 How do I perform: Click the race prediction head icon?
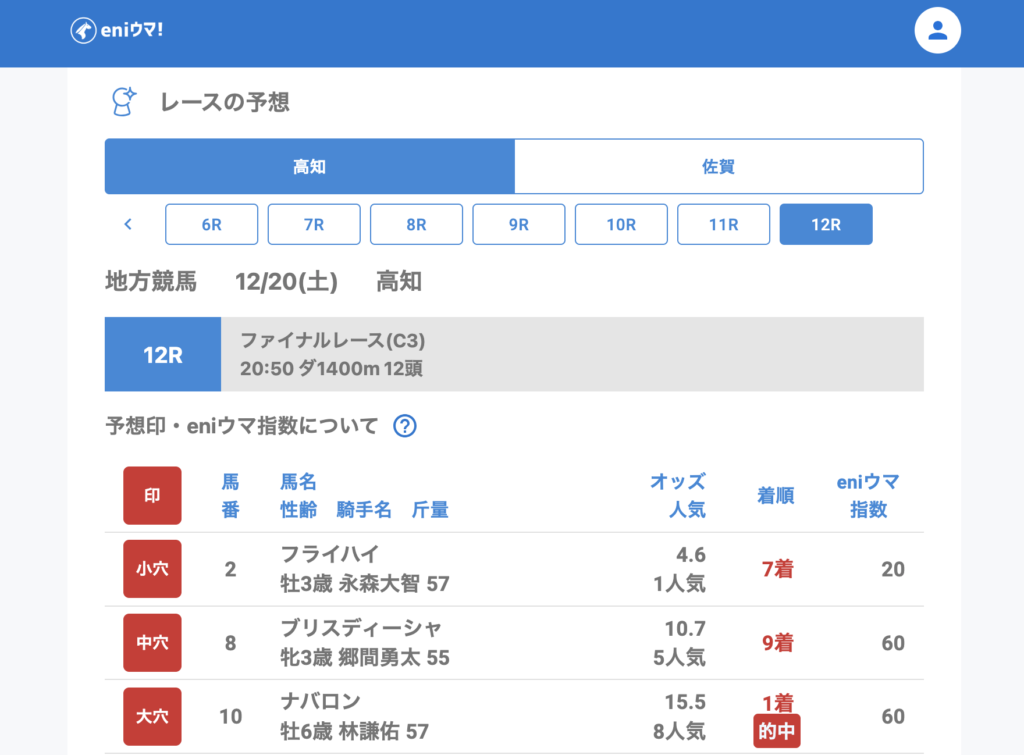tap(123, 101)
